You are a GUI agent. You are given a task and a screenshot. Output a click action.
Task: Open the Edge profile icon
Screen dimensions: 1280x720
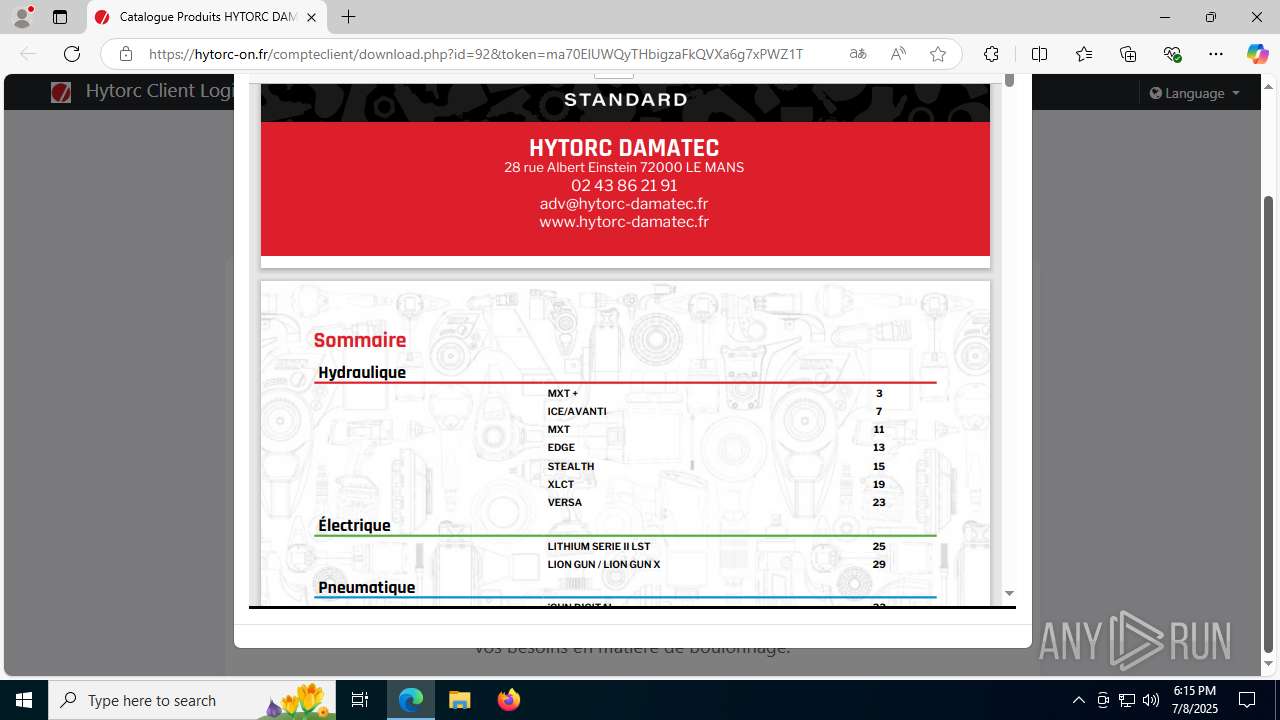pos(22,17)
